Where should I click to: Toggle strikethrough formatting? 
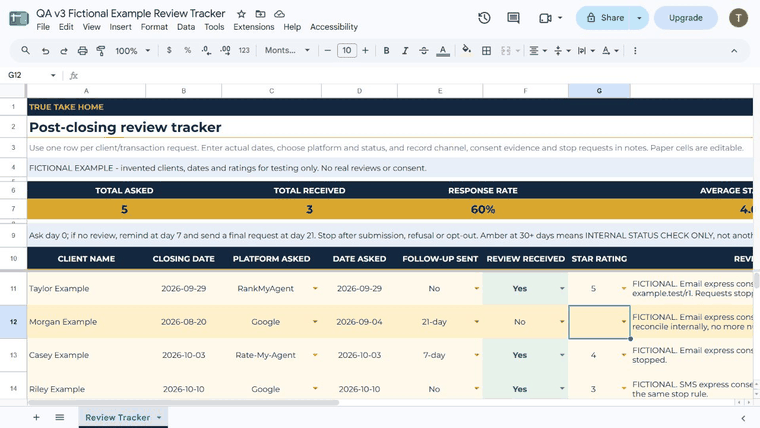click(x=424, y=50)
